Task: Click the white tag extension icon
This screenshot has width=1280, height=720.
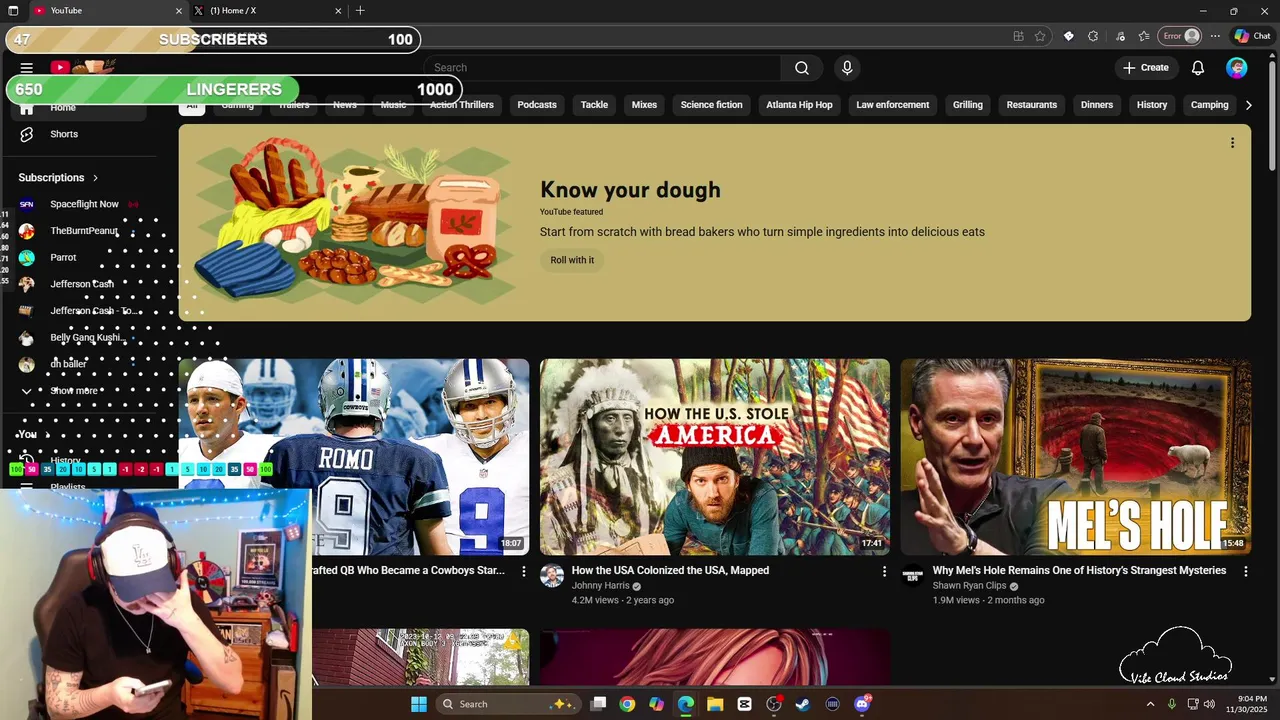Action: (x=1068, y=36)
